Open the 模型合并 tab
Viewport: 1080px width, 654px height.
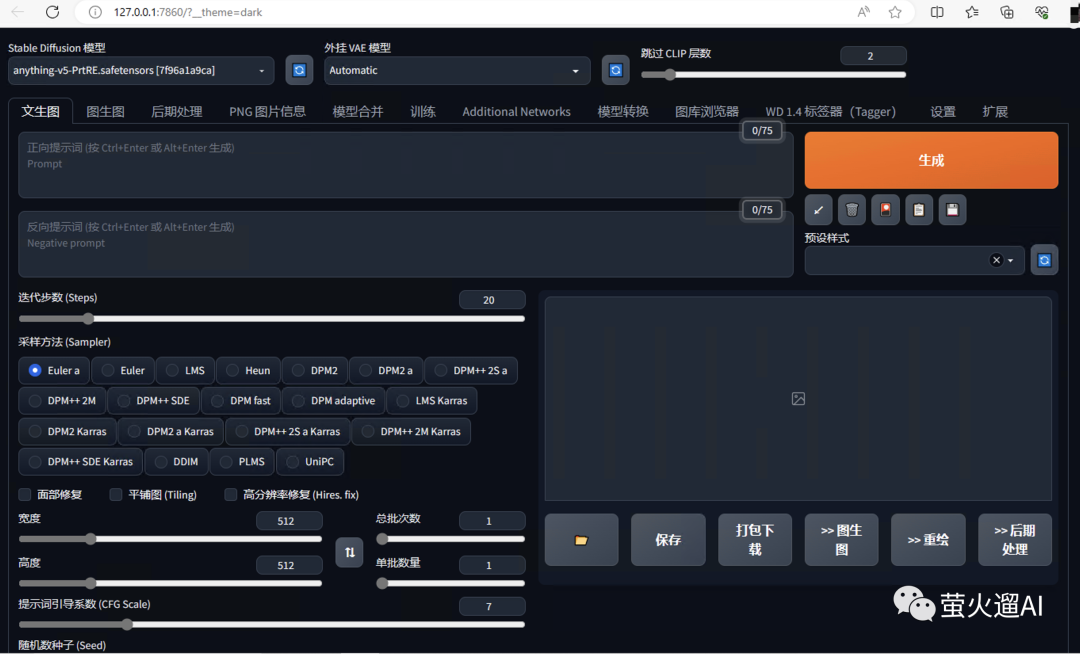(357, 112)
